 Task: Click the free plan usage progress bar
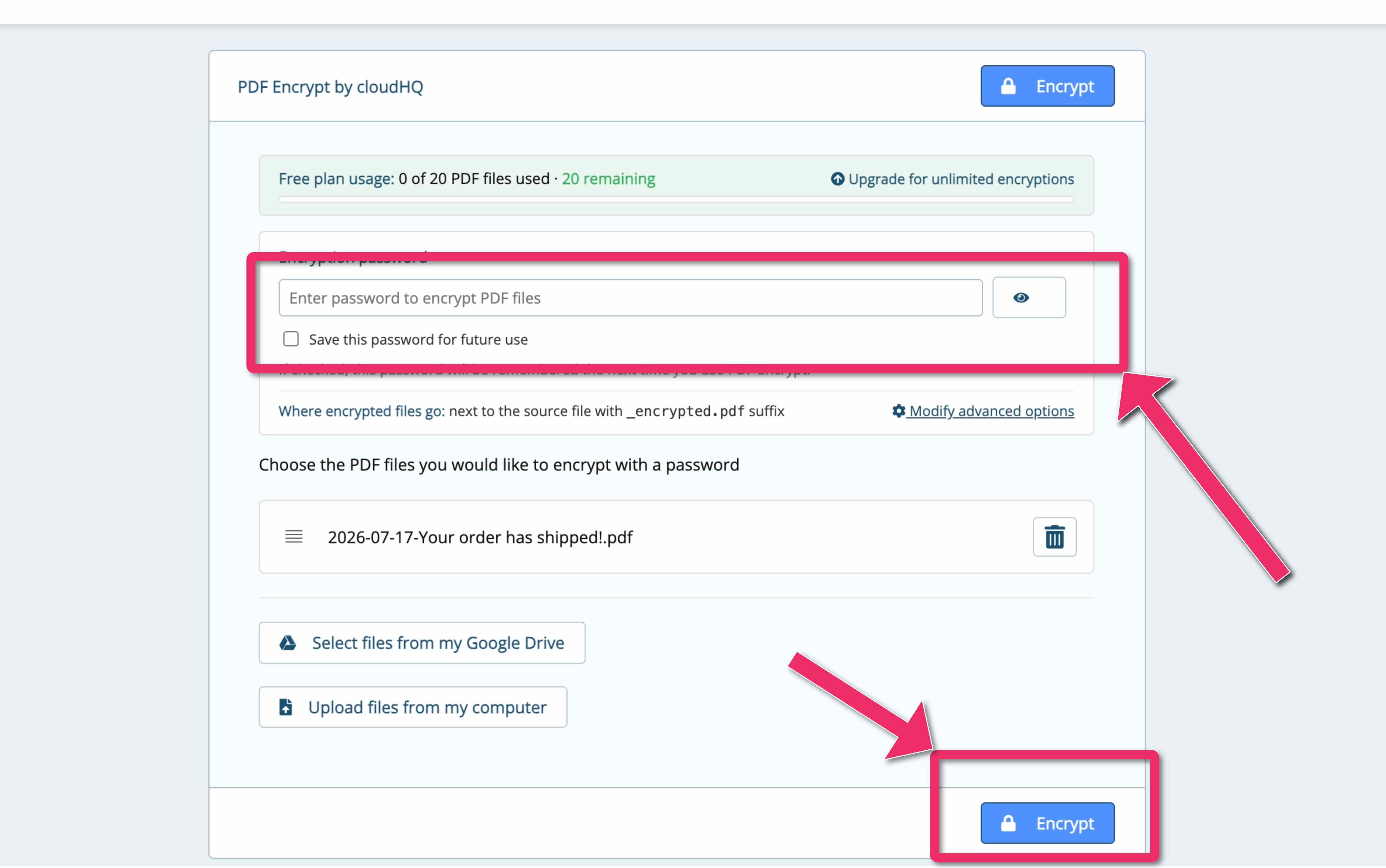[x=676, y=199]
